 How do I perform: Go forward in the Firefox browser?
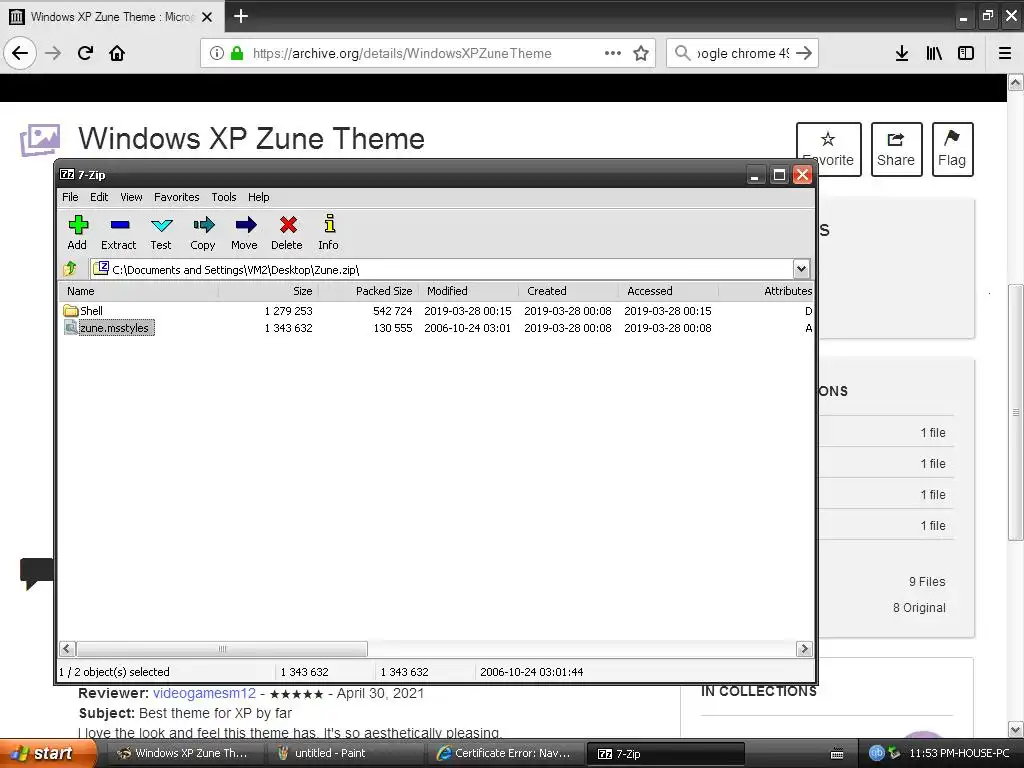tap(53, 53)
